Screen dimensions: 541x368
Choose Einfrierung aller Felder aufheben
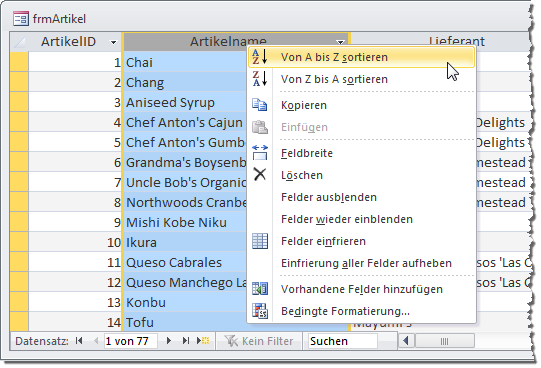click(x=361, y=263)
